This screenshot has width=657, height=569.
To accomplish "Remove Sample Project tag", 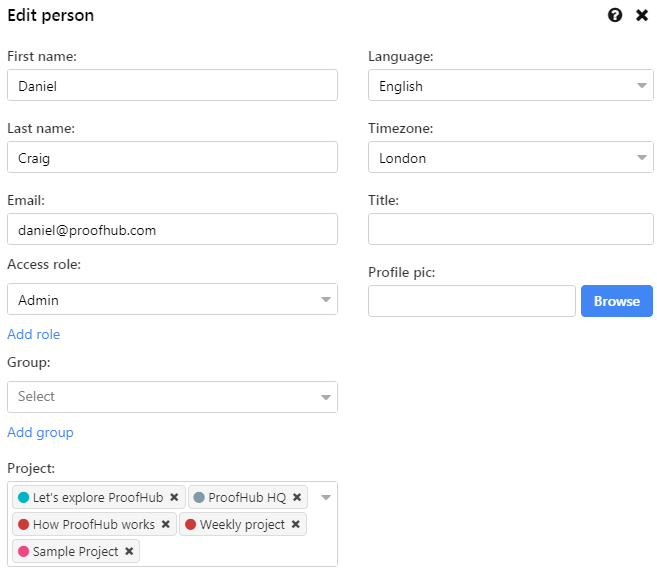I will (x=129, y=551).
